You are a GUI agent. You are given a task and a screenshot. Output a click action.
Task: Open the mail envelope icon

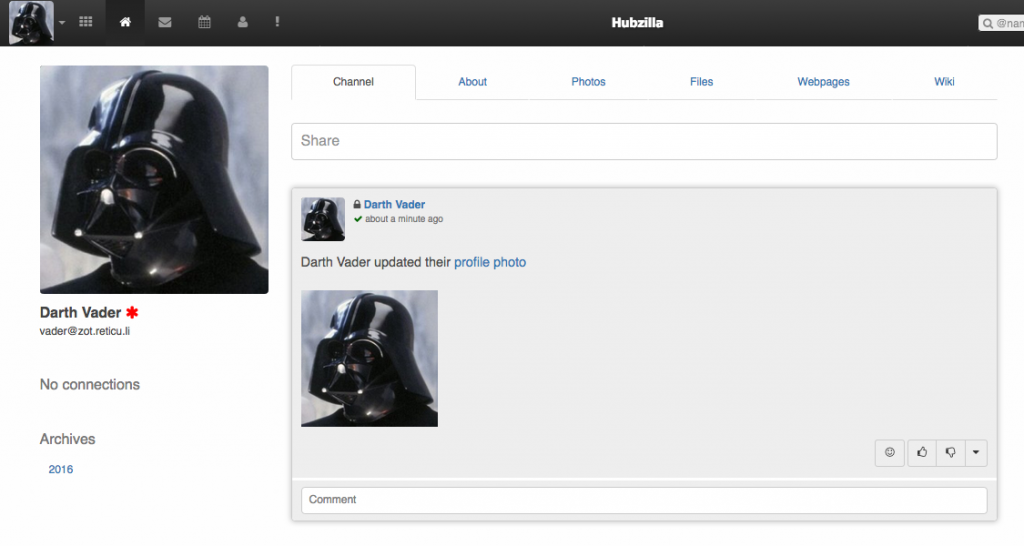click(x=164, y=22)
